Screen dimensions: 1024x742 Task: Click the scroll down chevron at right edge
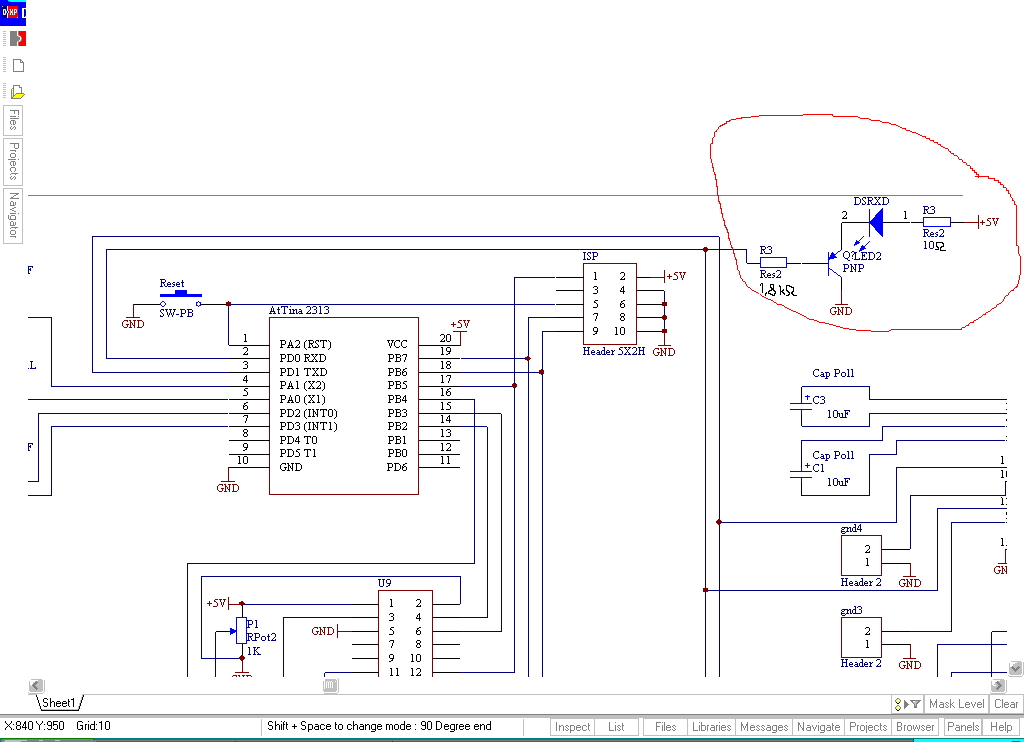click(x=1015, y=668)
